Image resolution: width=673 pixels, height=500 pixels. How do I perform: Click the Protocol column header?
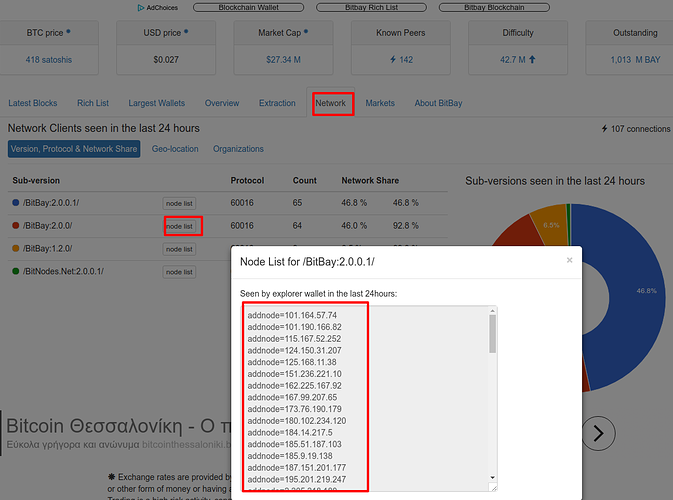click(247, 181)
